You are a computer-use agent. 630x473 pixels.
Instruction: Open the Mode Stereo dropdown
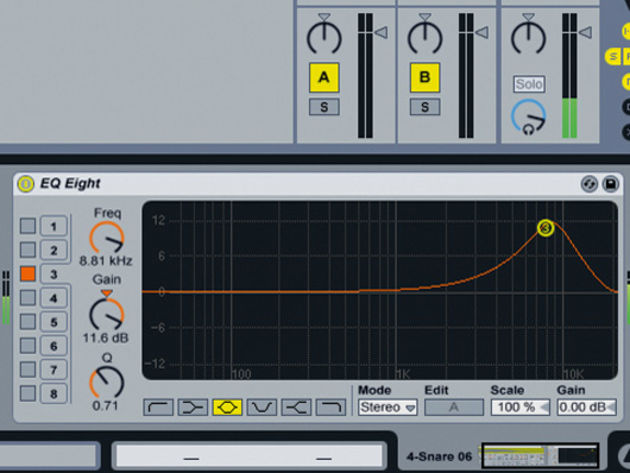pyautogui.click(x=388, y=407)
